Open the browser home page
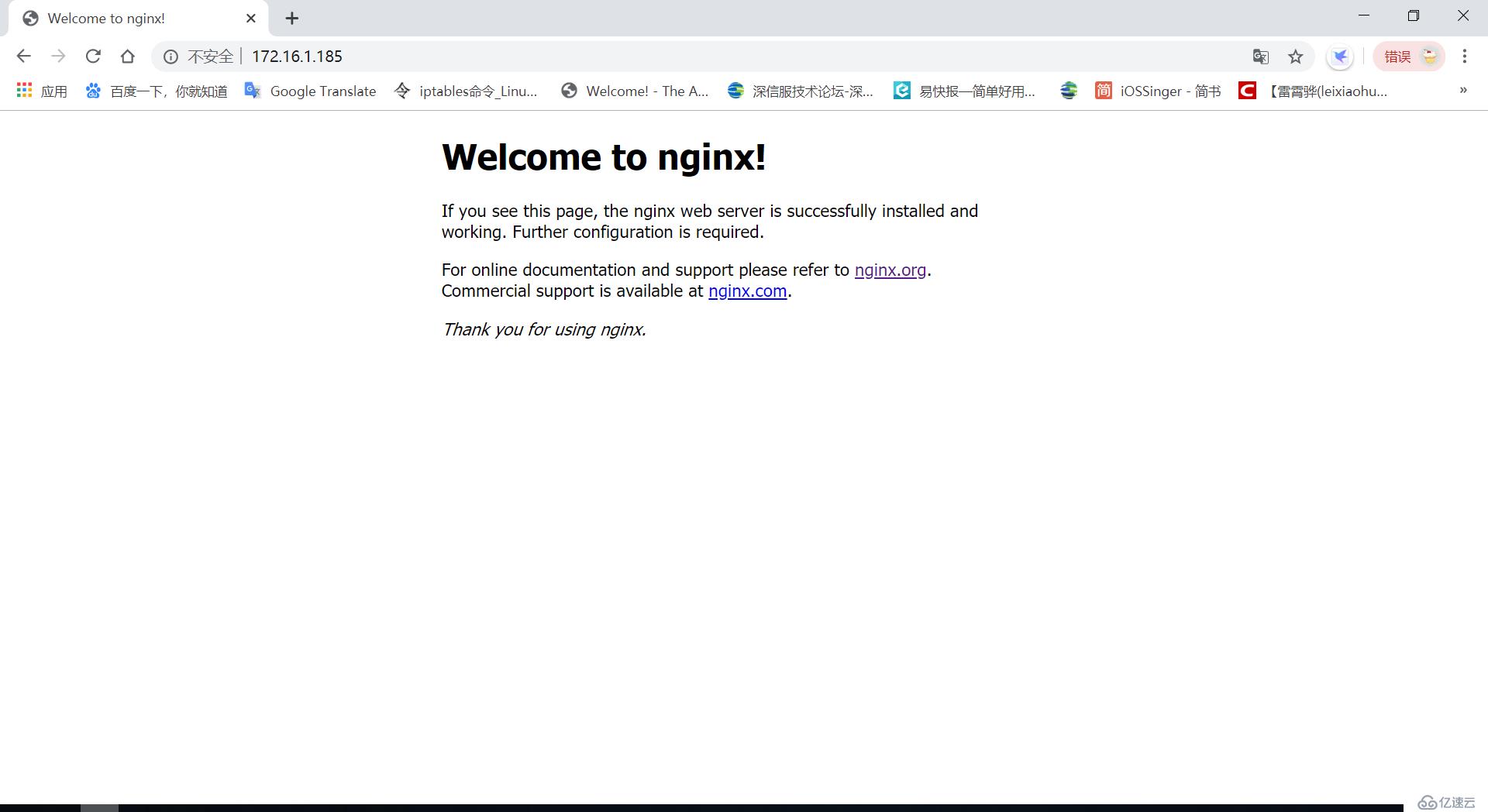 pos(128,57)
